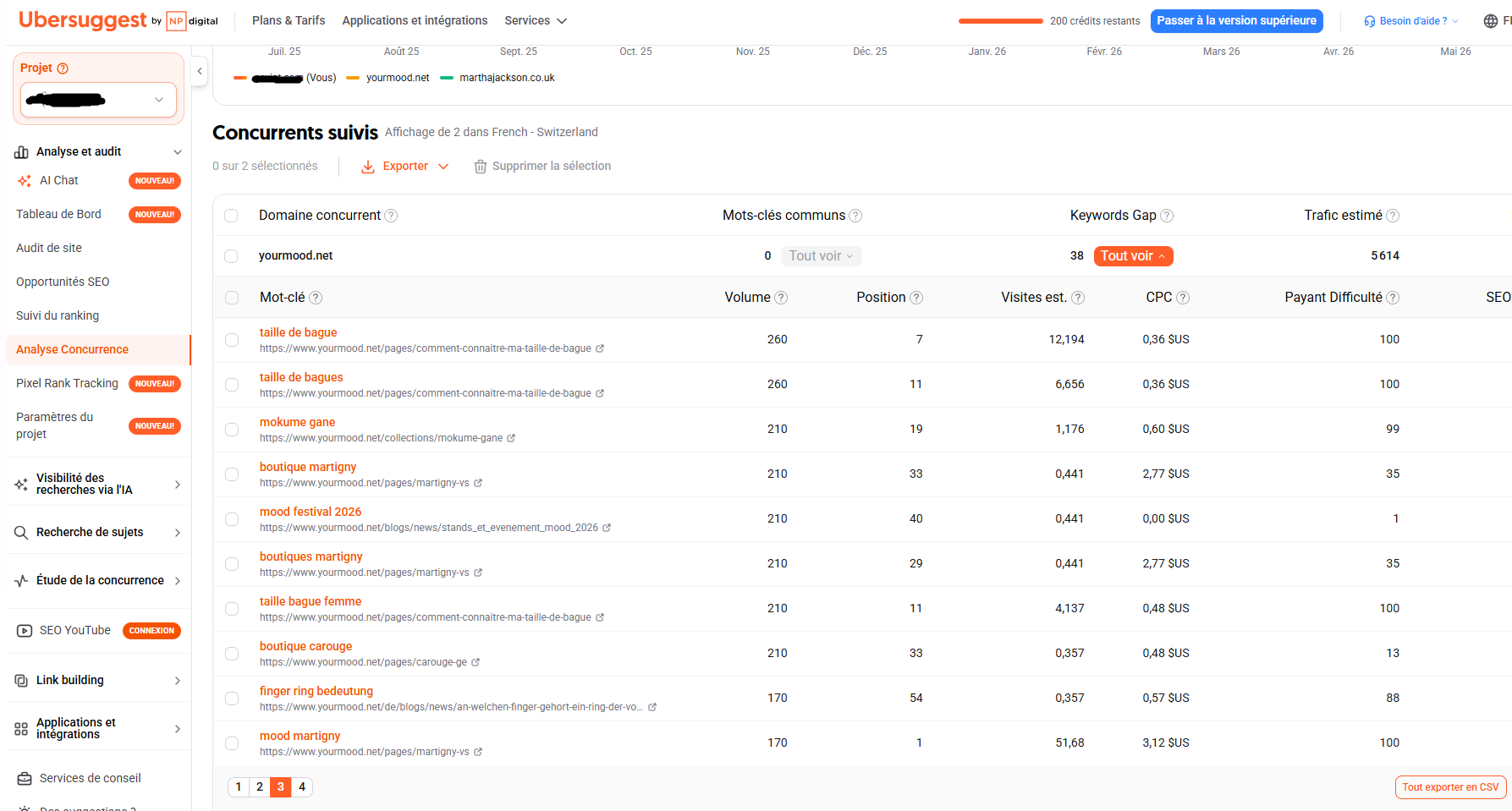Open the Exporter dropdown arrow

click(x=443, y=167)
